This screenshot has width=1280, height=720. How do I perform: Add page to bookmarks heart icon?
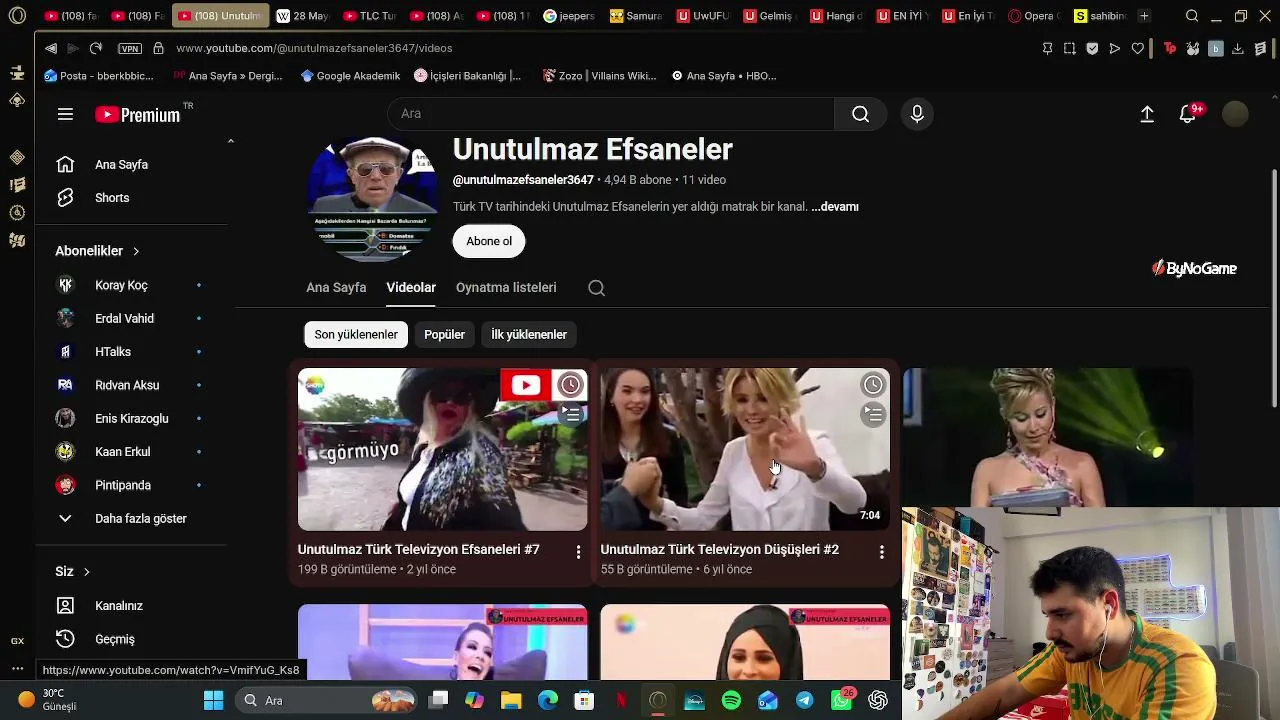pyautogui.click(x=1137, y=48)
